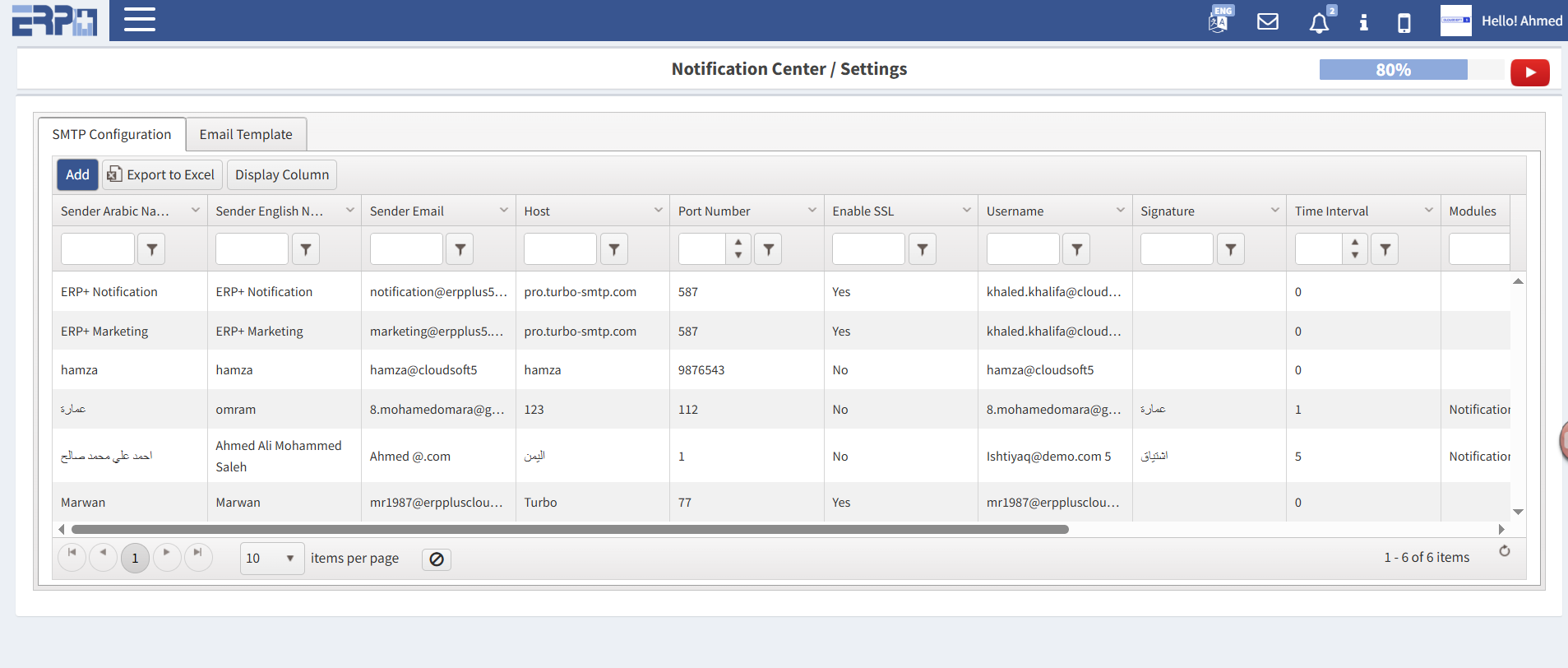Click the language translation icon

click(1219, 21)
